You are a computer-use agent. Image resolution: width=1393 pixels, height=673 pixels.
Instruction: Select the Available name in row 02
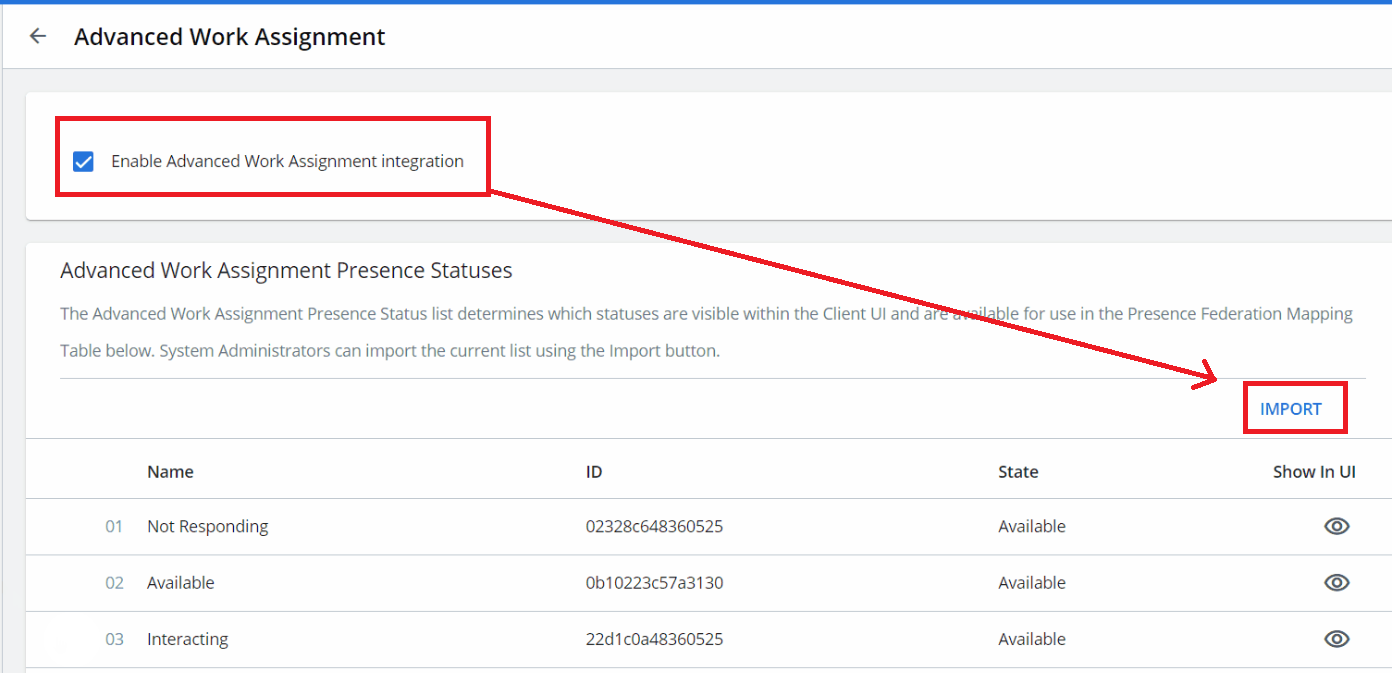180,583
